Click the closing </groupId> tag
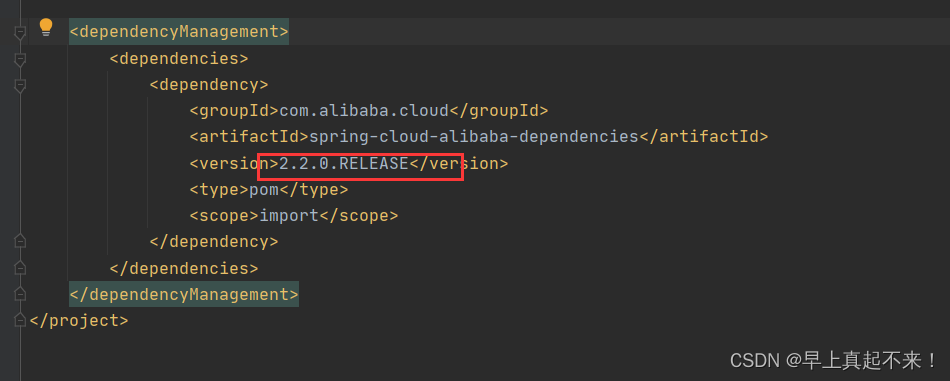Image resolution: width=950 pixels, height=381 pixels. pos(499,111)
